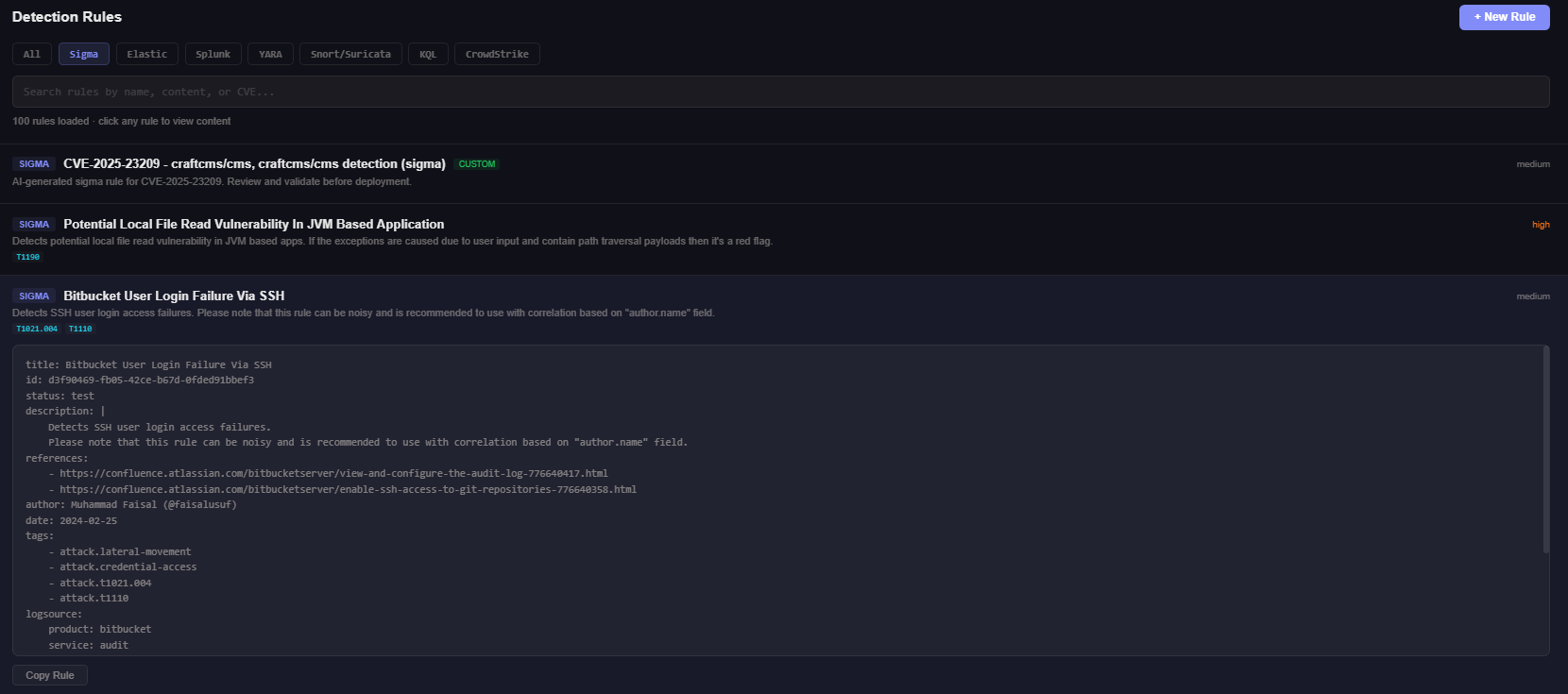
Task: Click the author Muhammad Faisal line
Action: click(131, 504)
